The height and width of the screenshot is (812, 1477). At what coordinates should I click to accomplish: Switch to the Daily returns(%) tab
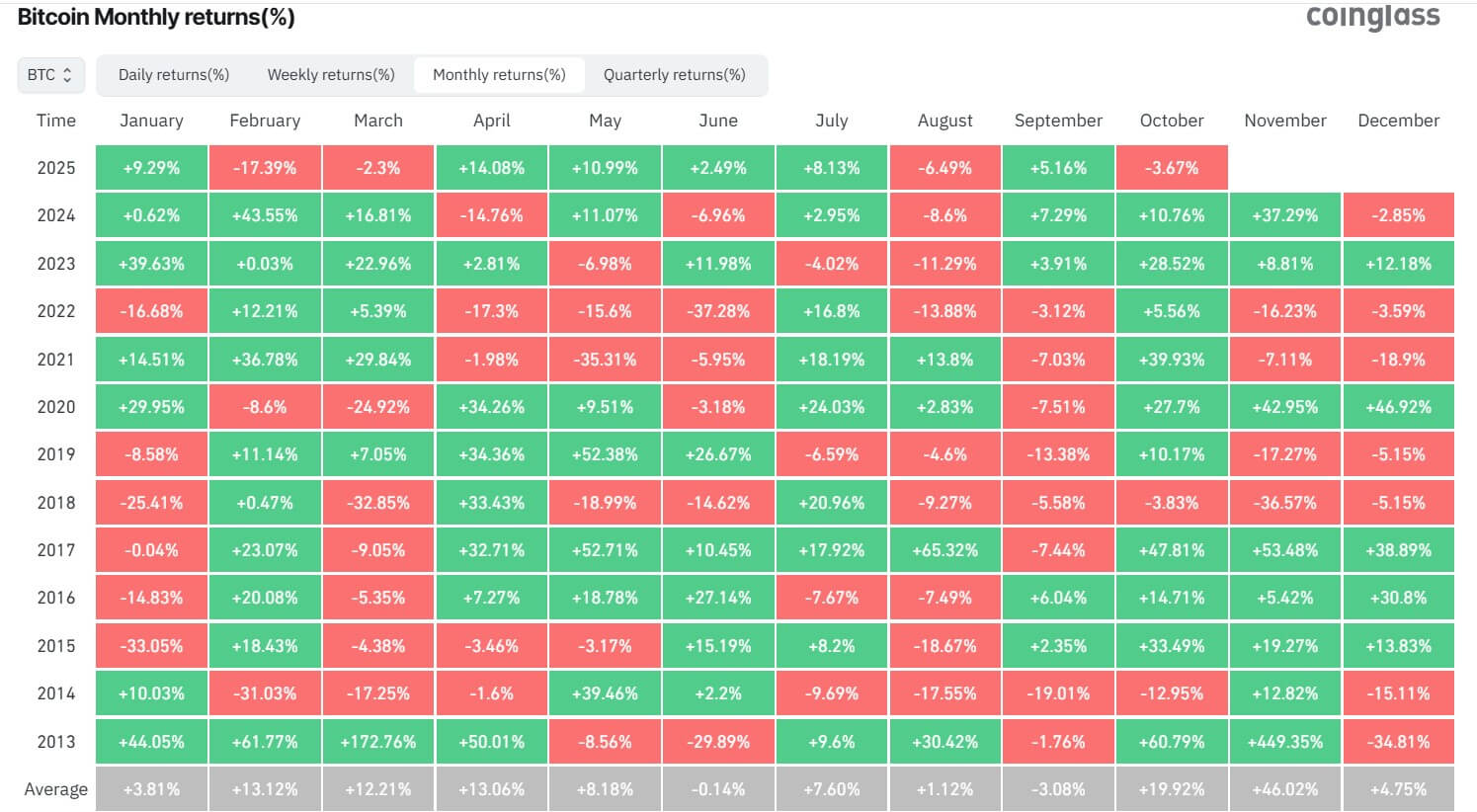pos(173,74)
